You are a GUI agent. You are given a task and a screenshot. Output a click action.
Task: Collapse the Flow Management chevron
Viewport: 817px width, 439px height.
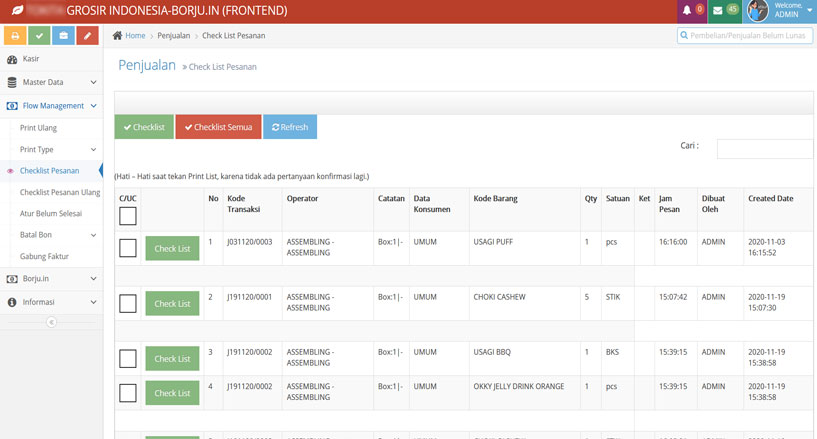click(x=93, y=106)
